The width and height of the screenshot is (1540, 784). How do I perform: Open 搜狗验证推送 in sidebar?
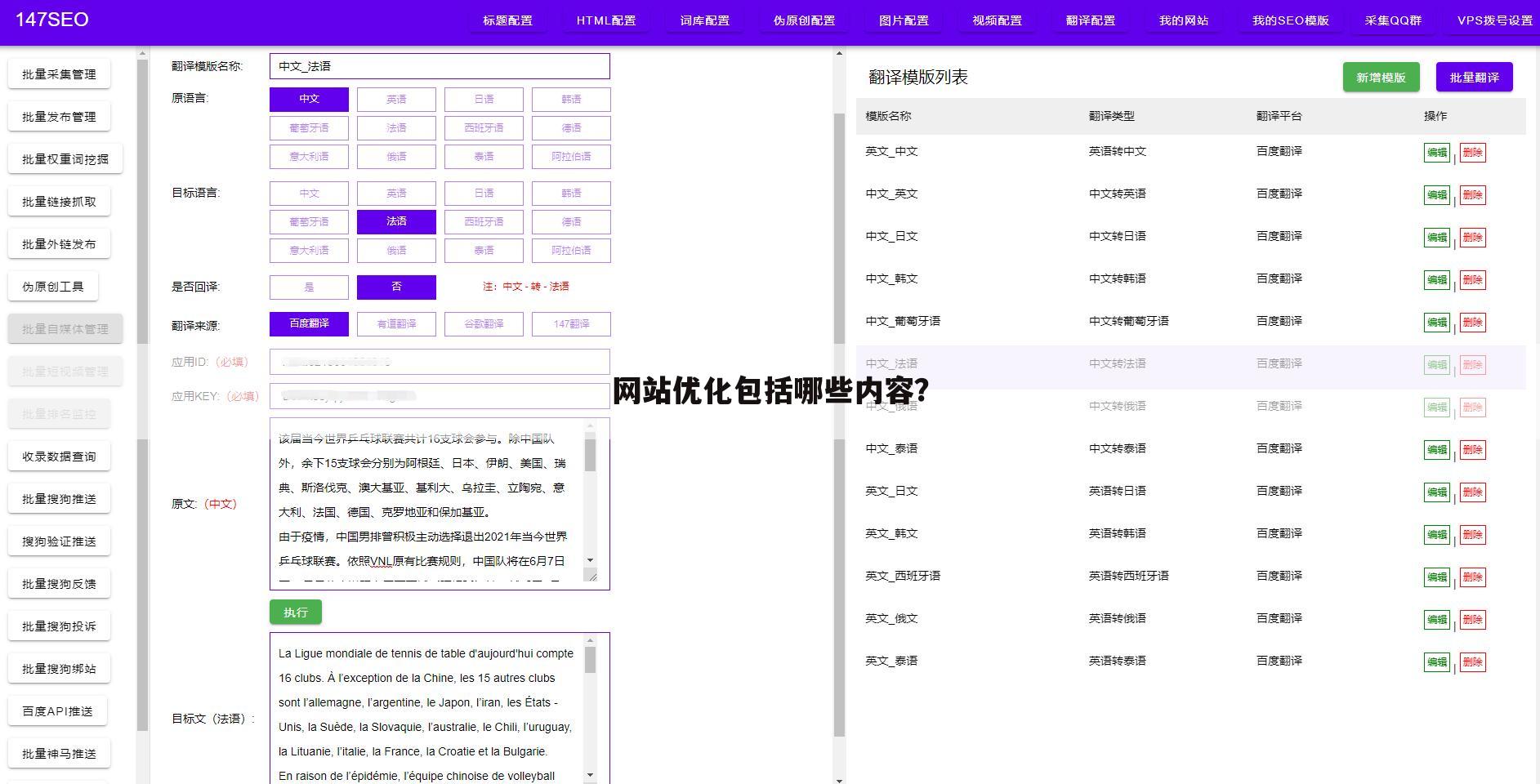(x=59, y=541)
